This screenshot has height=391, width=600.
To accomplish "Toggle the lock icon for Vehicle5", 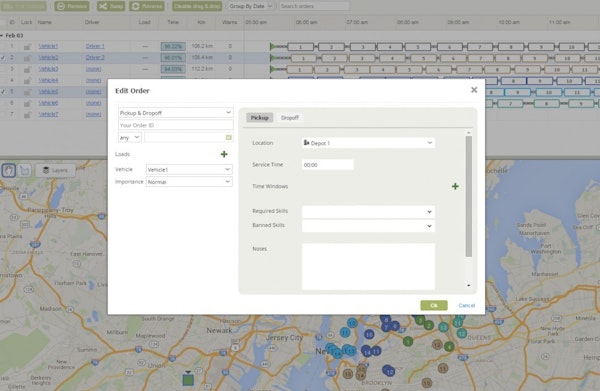I will coord(27,92).
